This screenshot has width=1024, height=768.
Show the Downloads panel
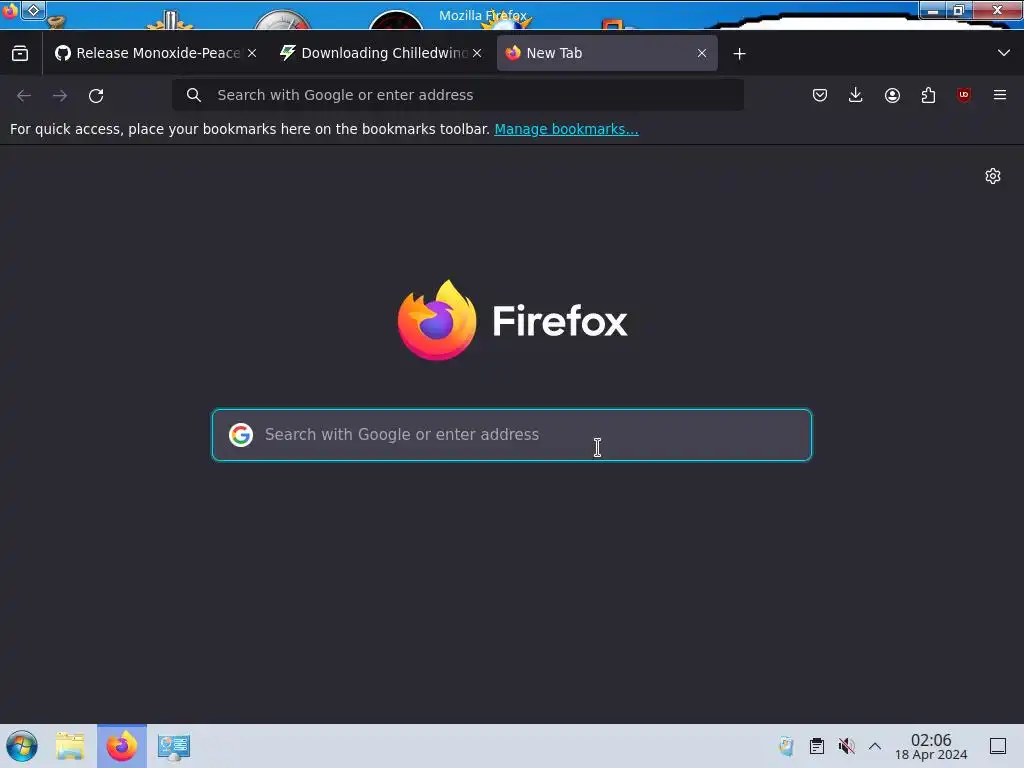point(856,95)
